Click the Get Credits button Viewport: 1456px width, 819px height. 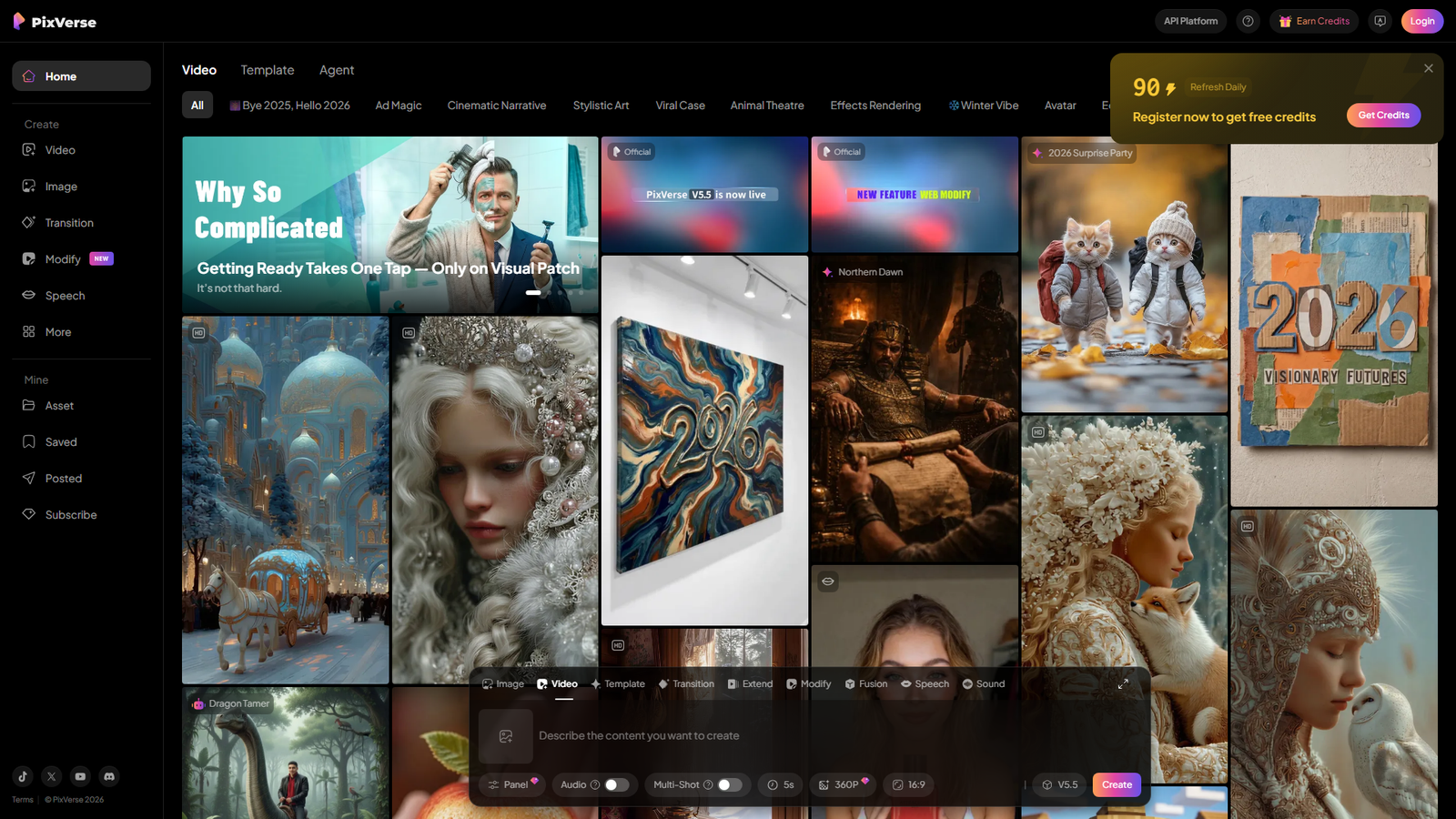[1383, 116]
